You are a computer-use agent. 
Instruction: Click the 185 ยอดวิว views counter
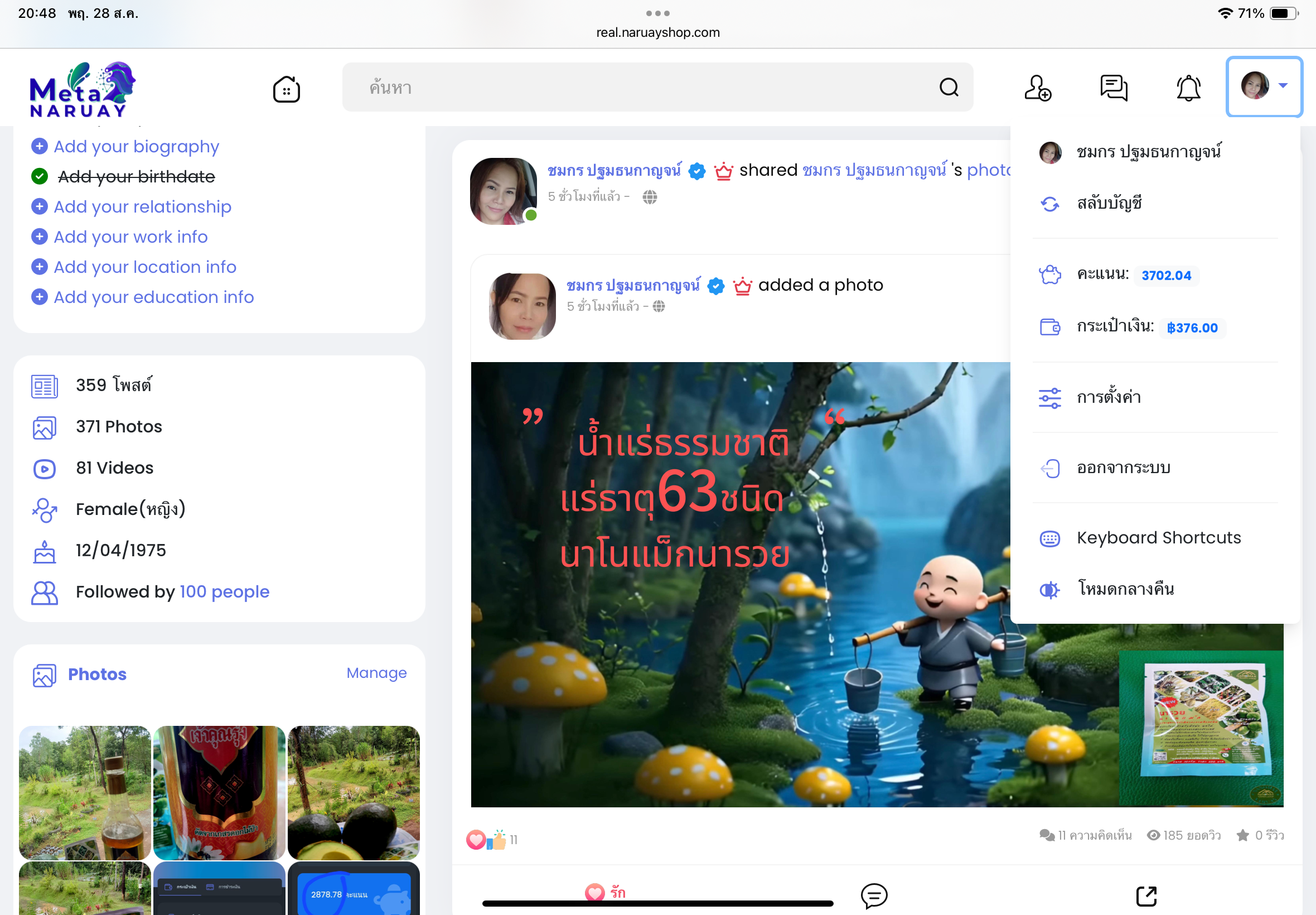point(1184,835)
